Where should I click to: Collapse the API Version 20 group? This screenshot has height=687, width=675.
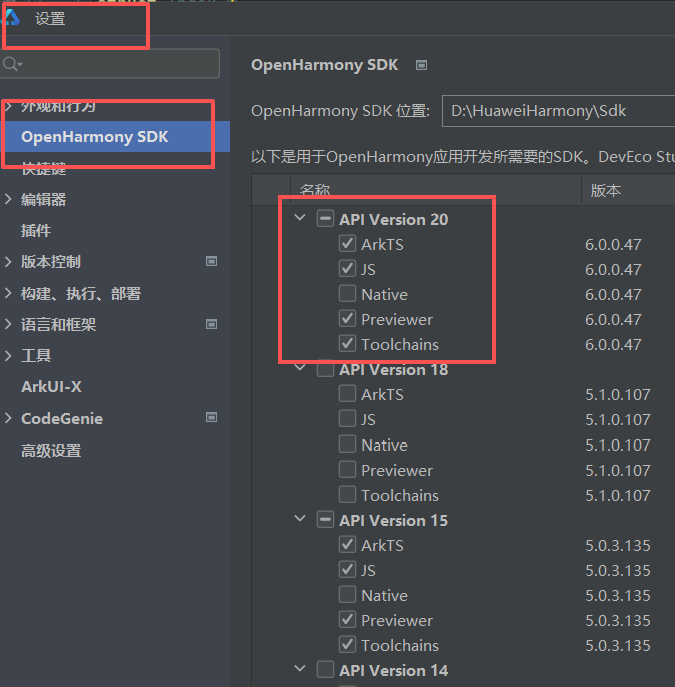point(300,217)
